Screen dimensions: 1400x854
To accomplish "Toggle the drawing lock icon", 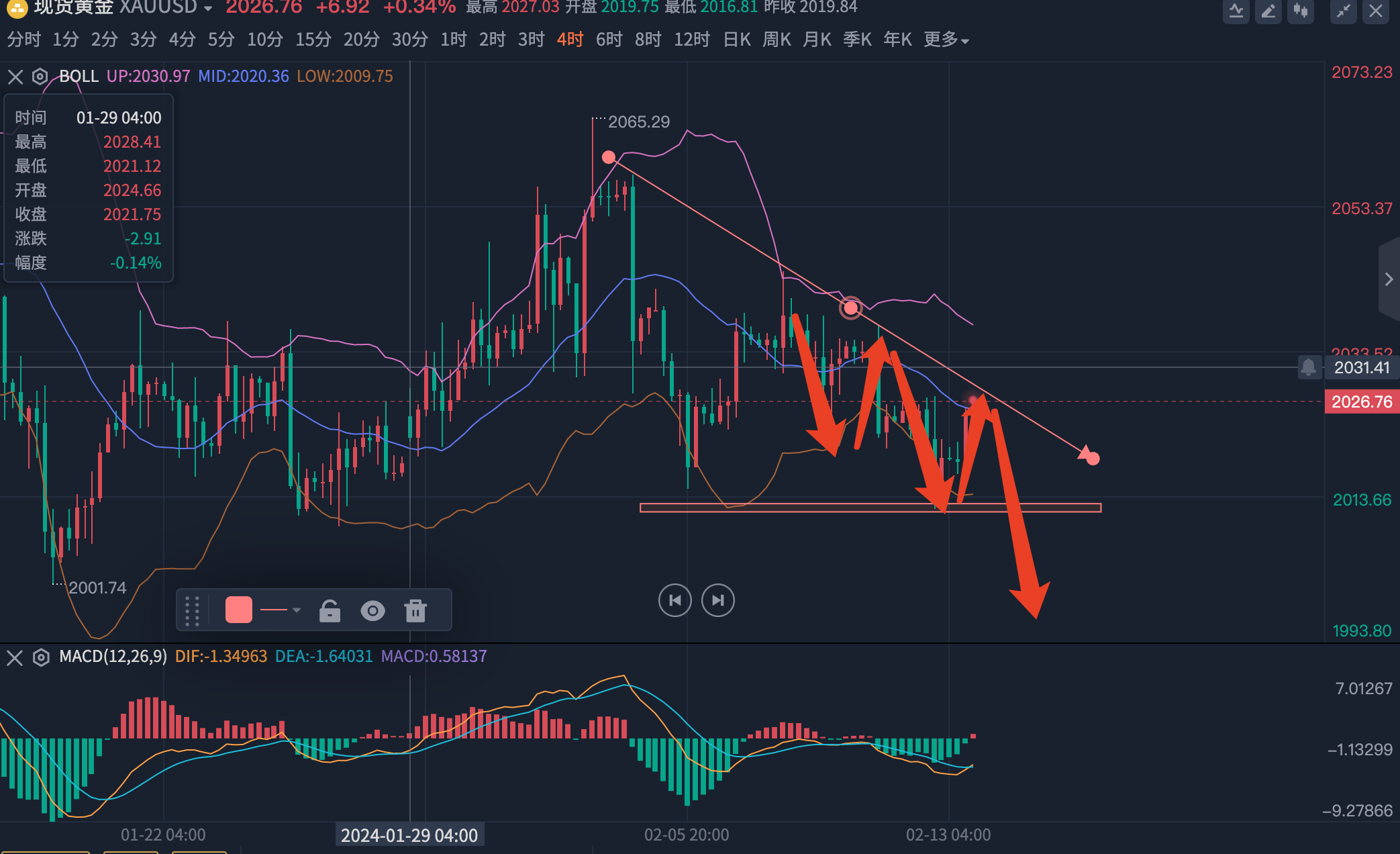I will click(x=330, y=611).
